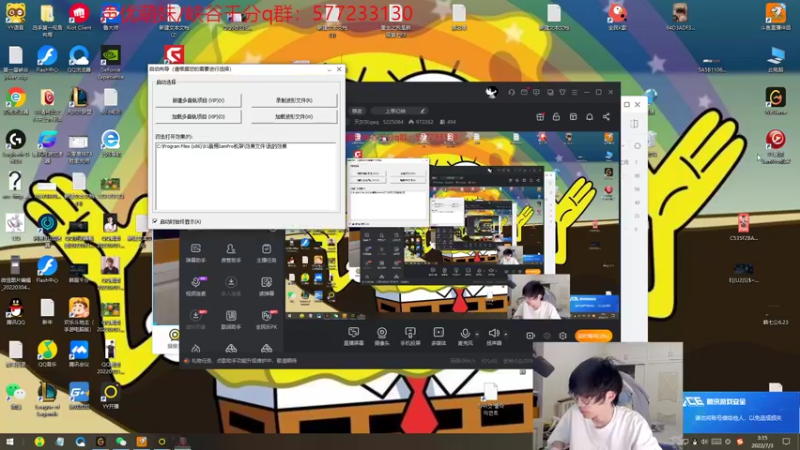Select the recent file path in list

pyautogui.click(x=221, y=146)
